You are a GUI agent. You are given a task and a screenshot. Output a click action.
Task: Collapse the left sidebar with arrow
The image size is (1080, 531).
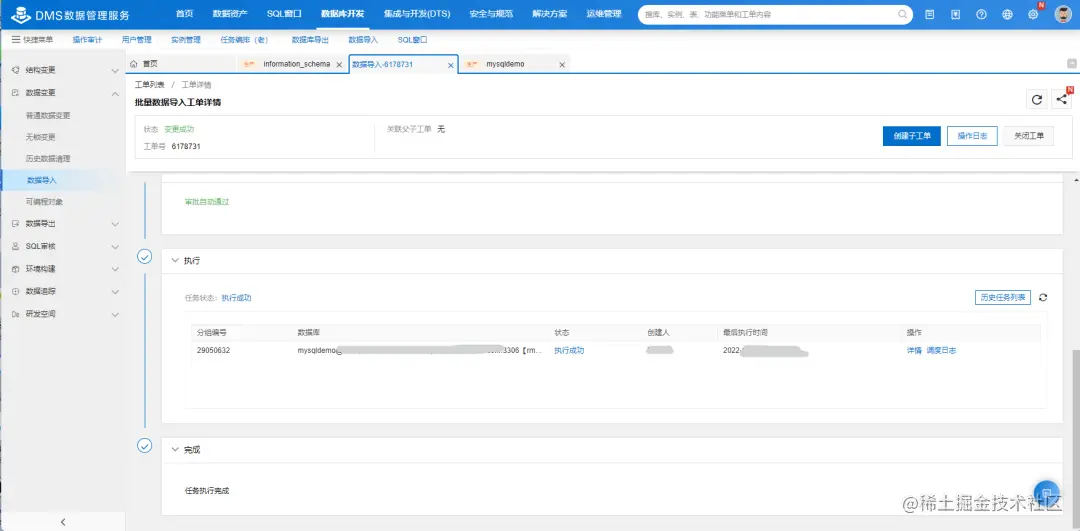[x=63, y=522]
